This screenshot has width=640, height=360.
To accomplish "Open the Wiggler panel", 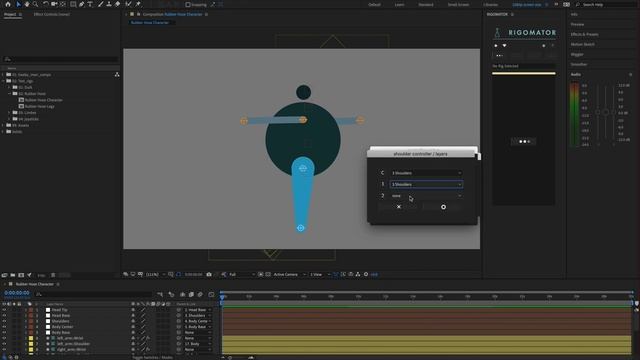I will [x=577, y=54].
